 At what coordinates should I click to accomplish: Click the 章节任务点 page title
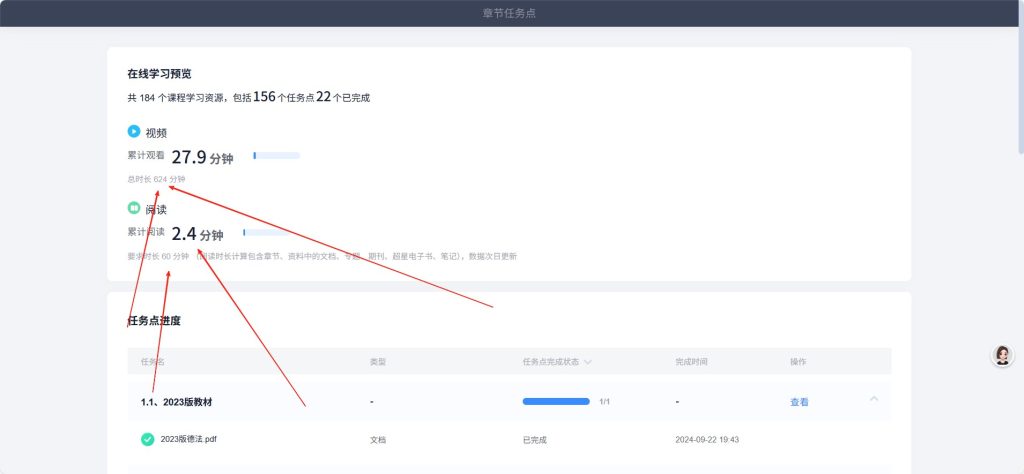pyautogui.click(x=509, y=13)
